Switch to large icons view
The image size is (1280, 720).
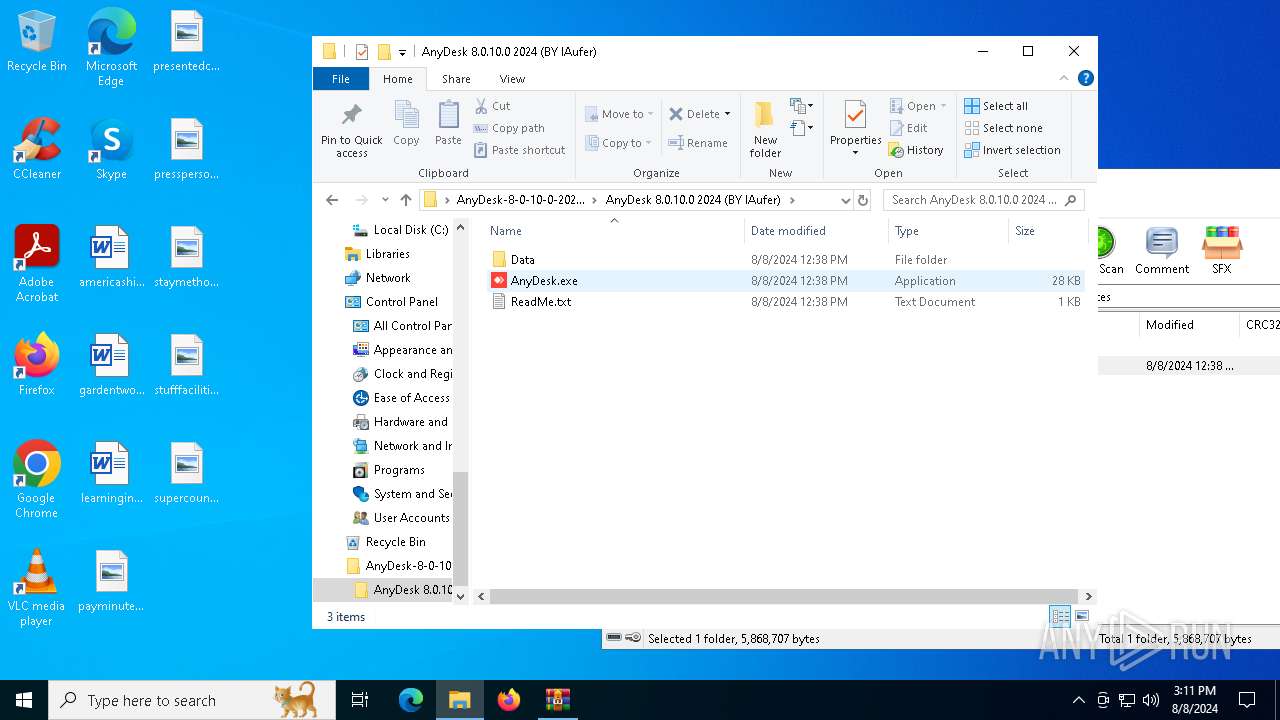[1081, 617]
